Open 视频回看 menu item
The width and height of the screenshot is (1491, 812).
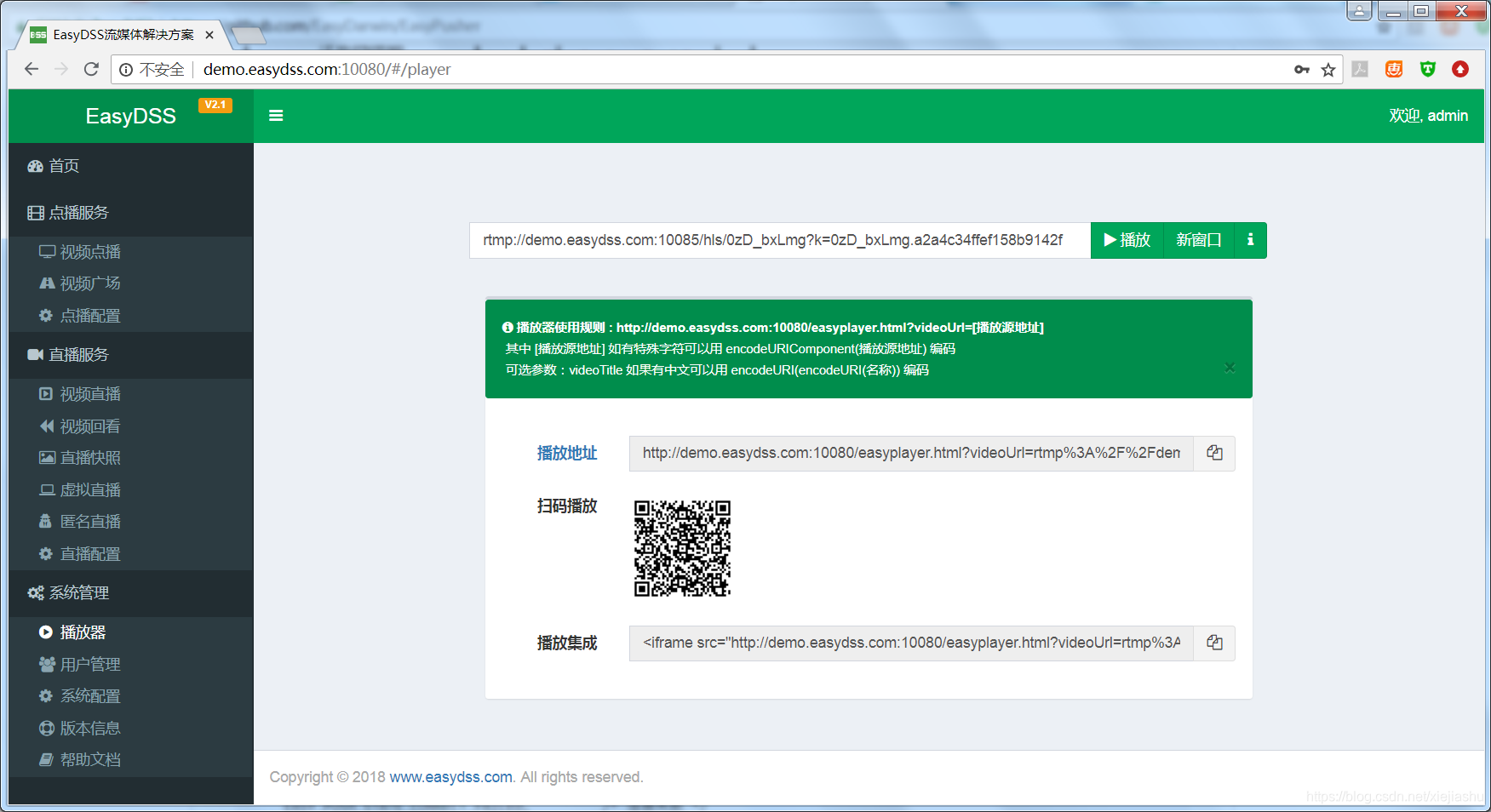131,426
